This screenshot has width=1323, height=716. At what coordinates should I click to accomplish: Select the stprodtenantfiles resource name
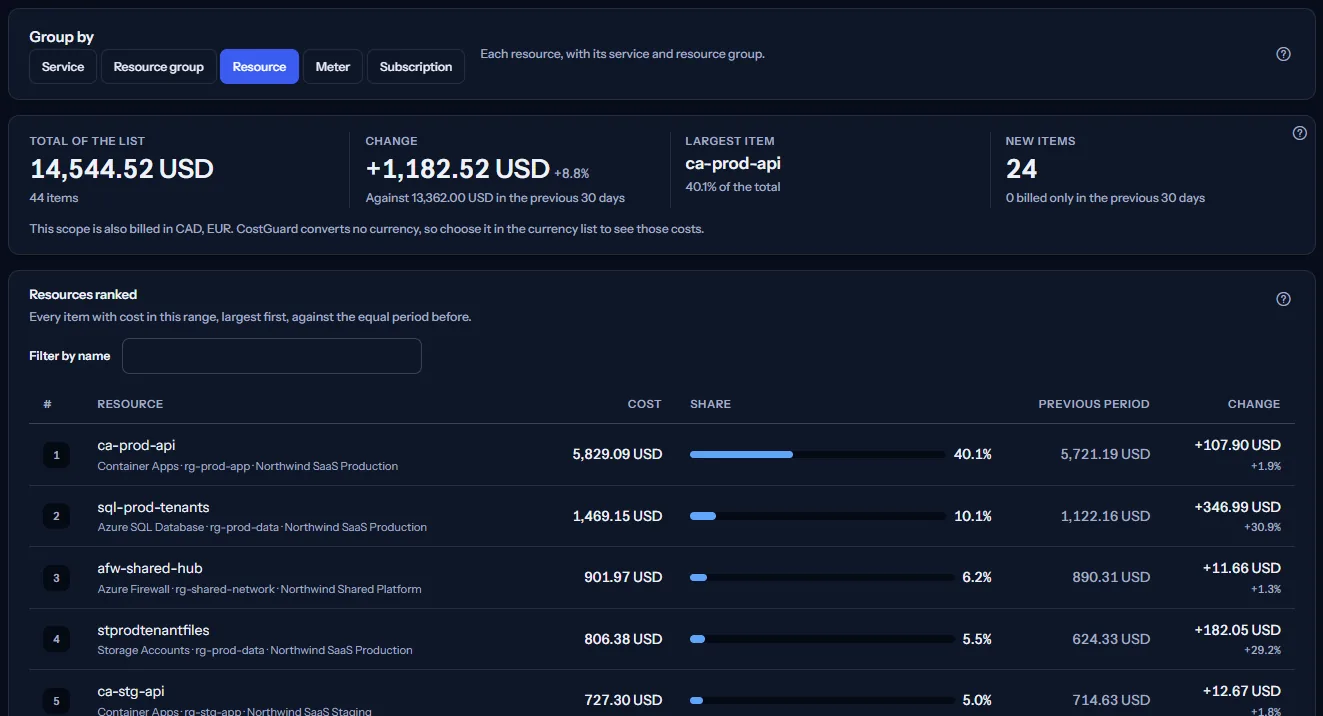tap(153, 630)
